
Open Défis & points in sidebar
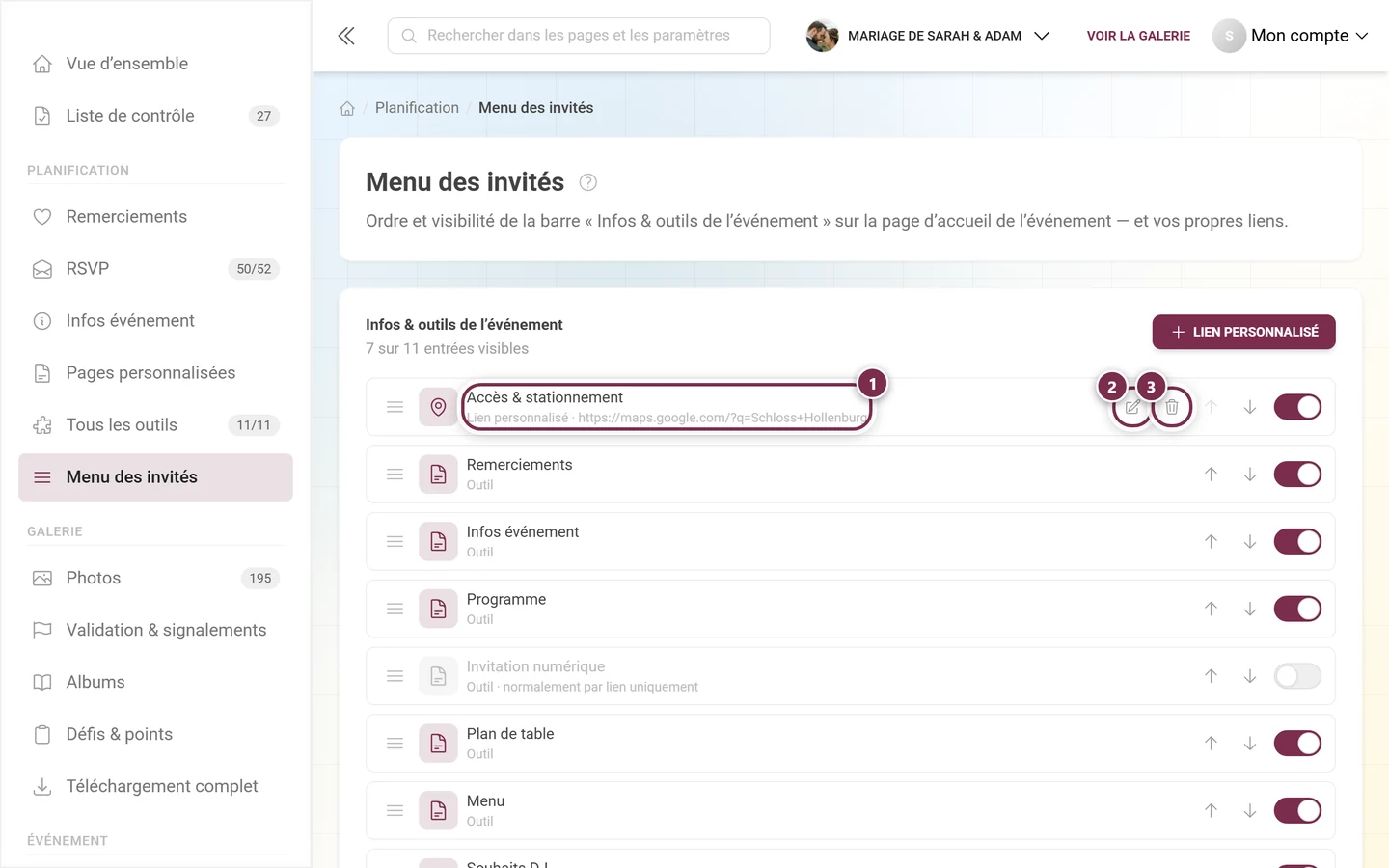click(x=155, y=735)
